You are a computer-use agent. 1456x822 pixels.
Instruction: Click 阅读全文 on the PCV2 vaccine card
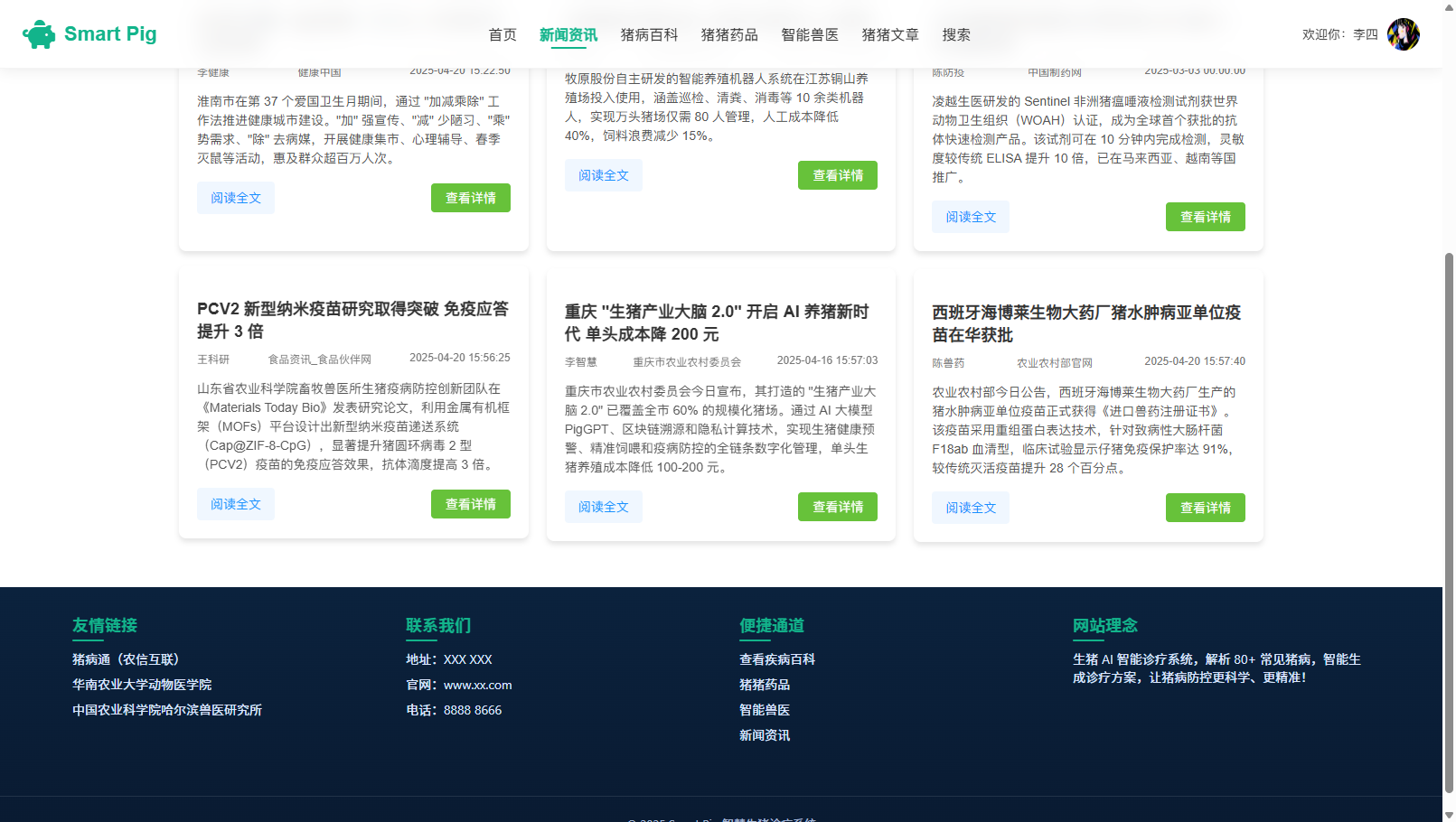point(236,504)
